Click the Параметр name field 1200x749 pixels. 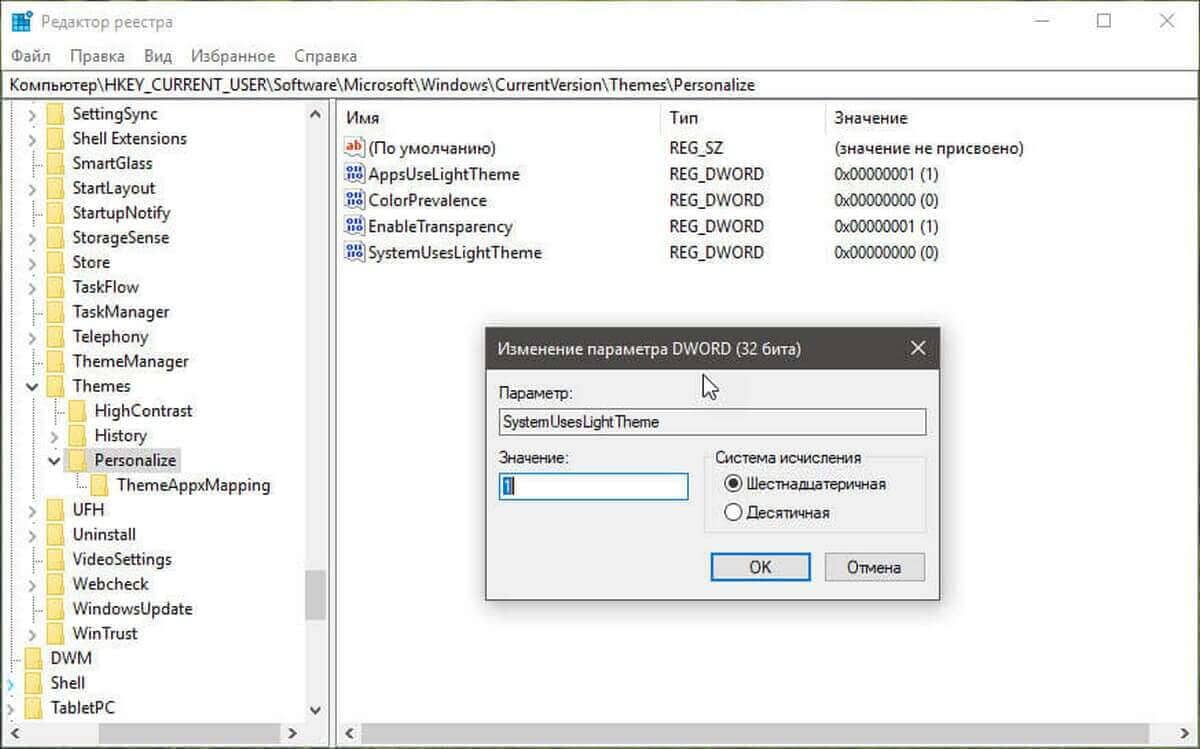tap(713, 422)
